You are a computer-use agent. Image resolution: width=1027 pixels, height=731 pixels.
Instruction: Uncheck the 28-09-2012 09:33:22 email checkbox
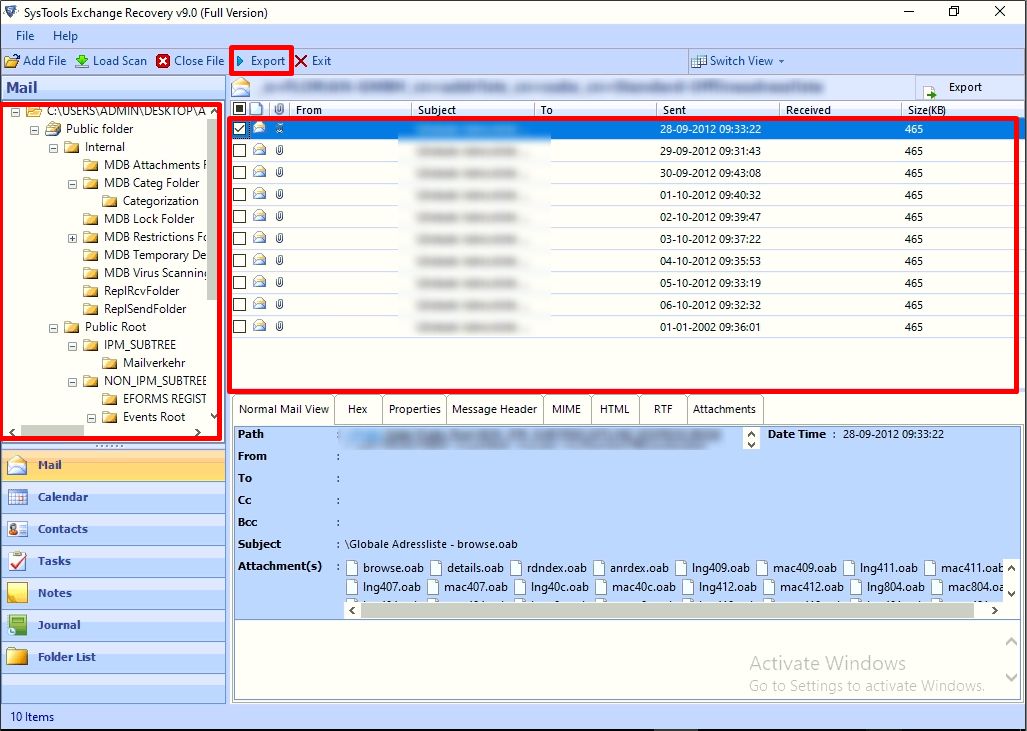[x=240, y=128]
